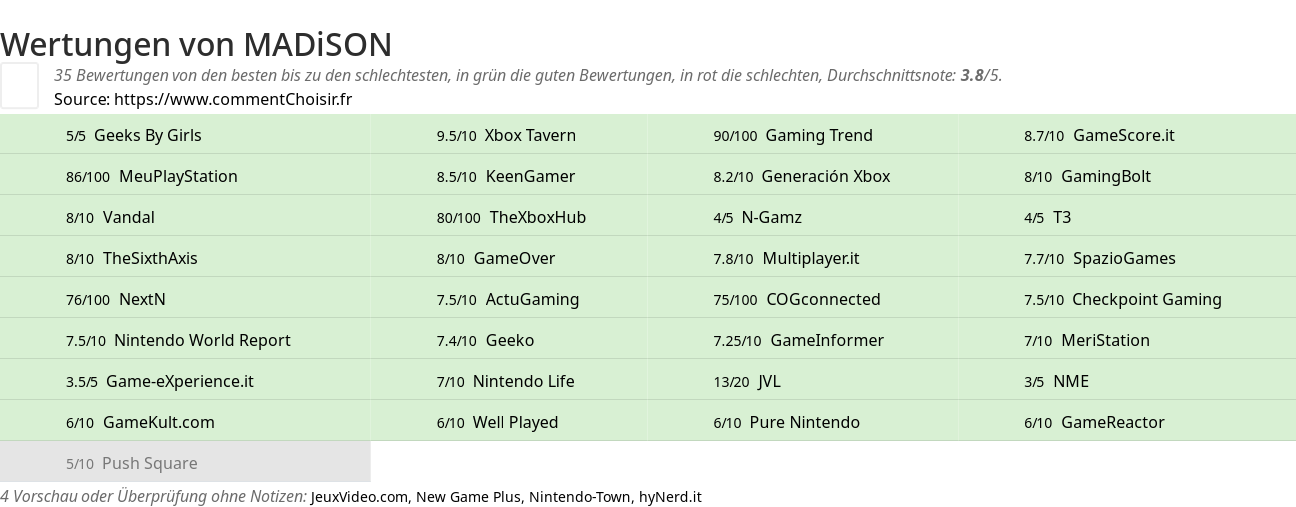Click the GamingBolt 8/10 entry
The image size is (1296, 507).
coord(1127,176)
